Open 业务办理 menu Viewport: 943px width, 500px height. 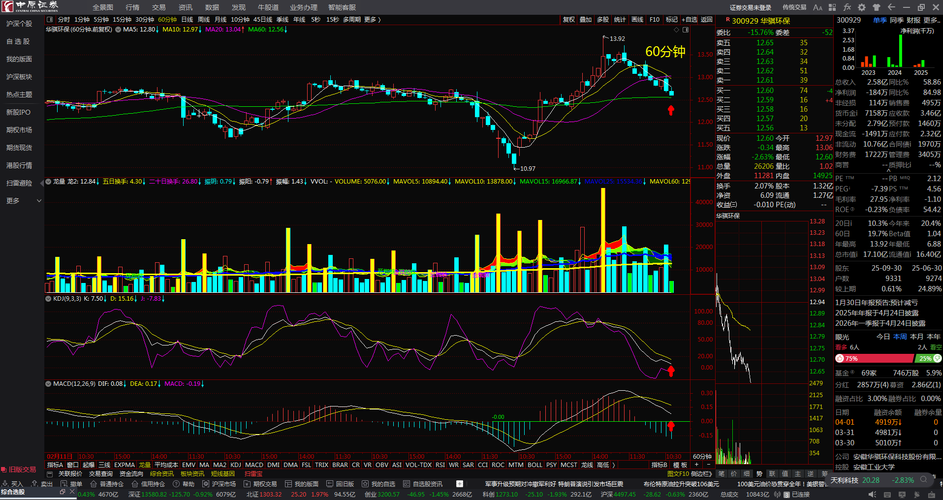(303, 7)
